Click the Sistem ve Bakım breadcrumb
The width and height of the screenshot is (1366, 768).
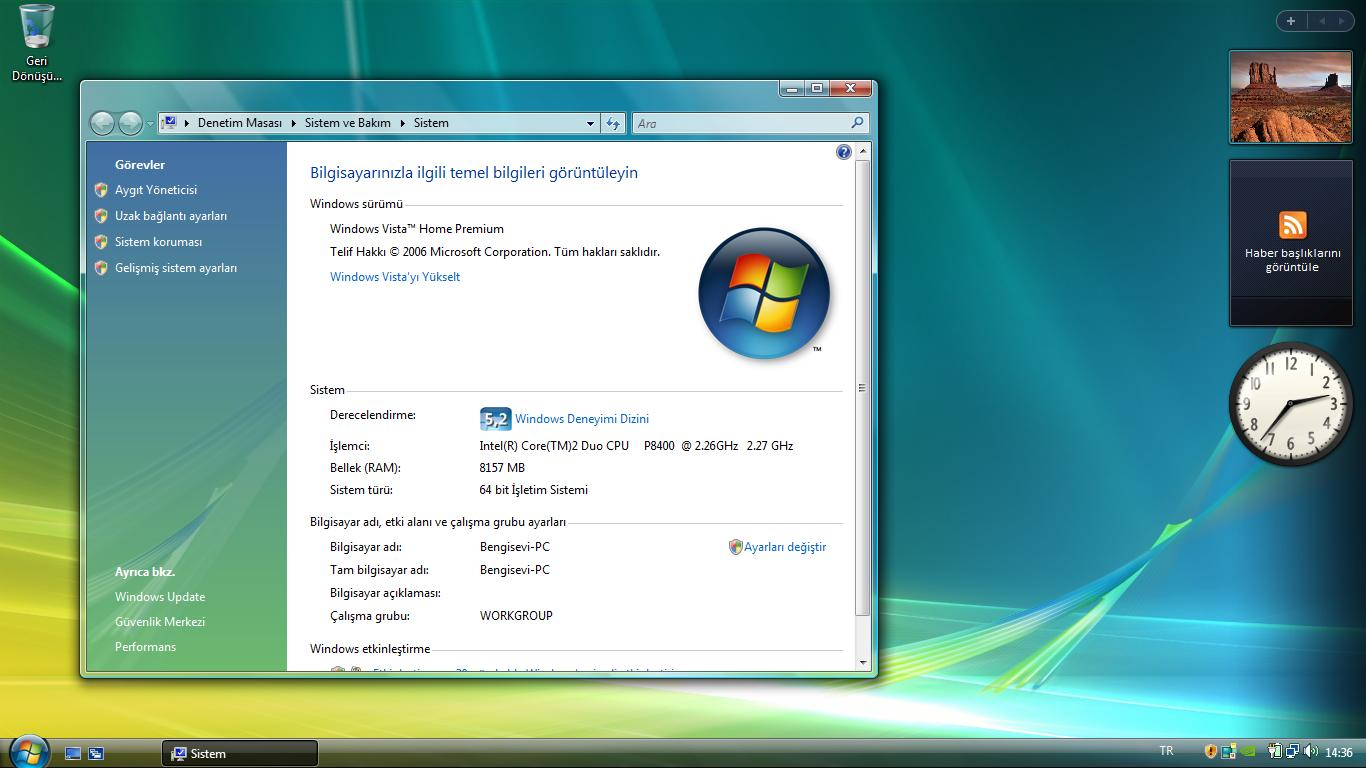[348, 123]
